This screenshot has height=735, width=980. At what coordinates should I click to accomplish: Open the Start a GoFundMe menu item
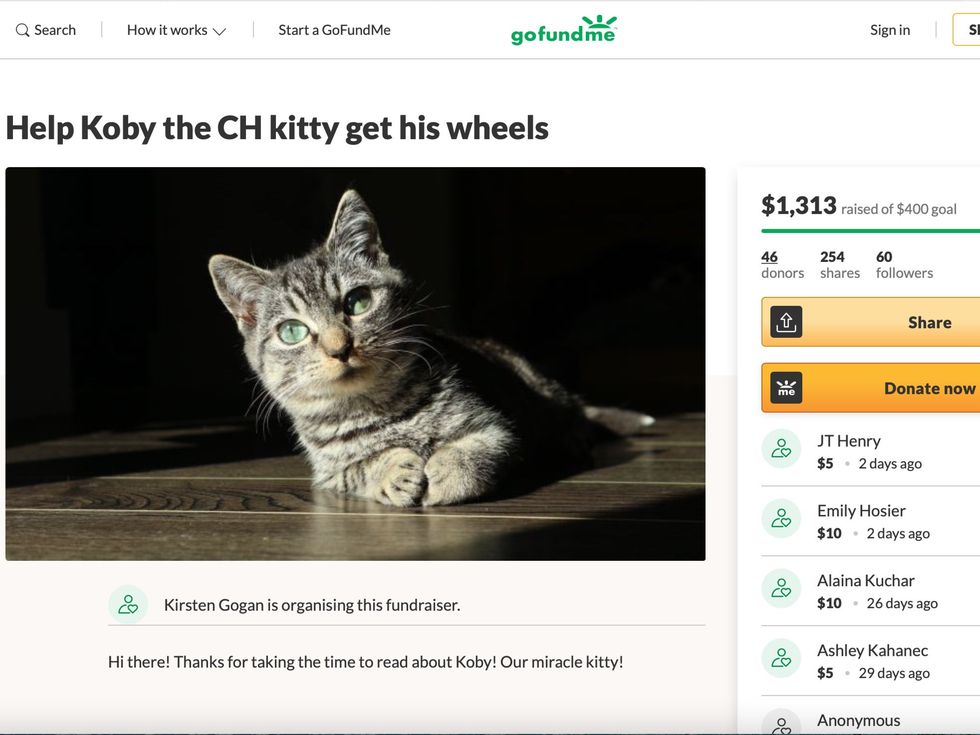334,30
